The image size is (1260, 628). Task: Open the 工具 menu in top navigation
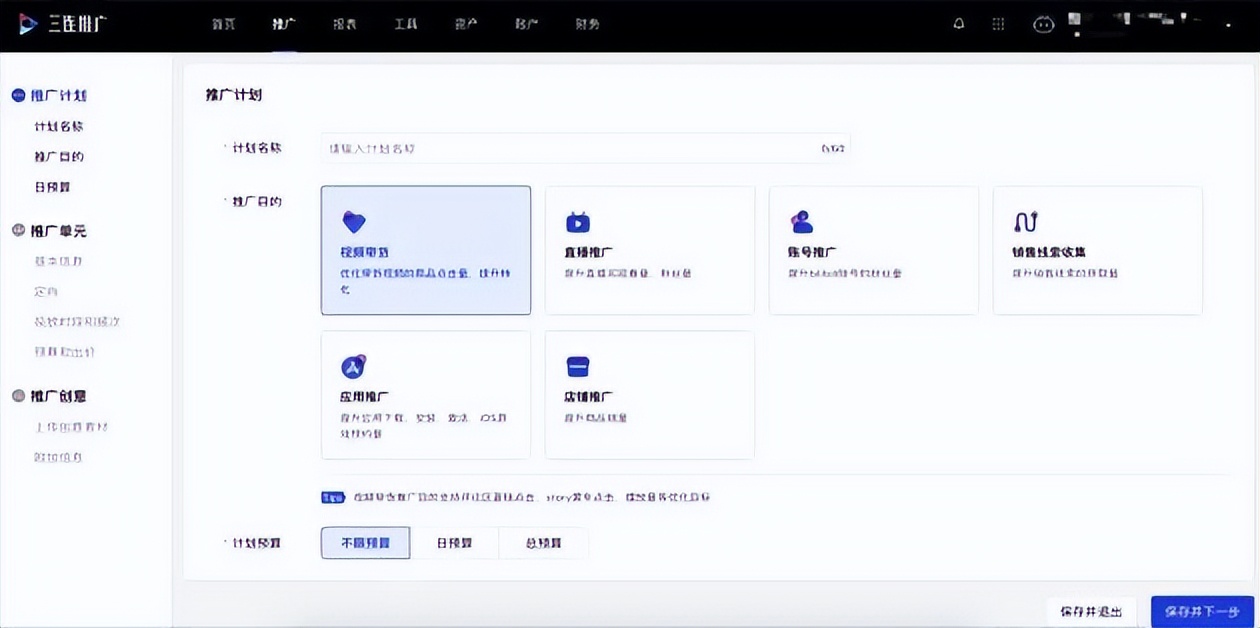point(405,24)
